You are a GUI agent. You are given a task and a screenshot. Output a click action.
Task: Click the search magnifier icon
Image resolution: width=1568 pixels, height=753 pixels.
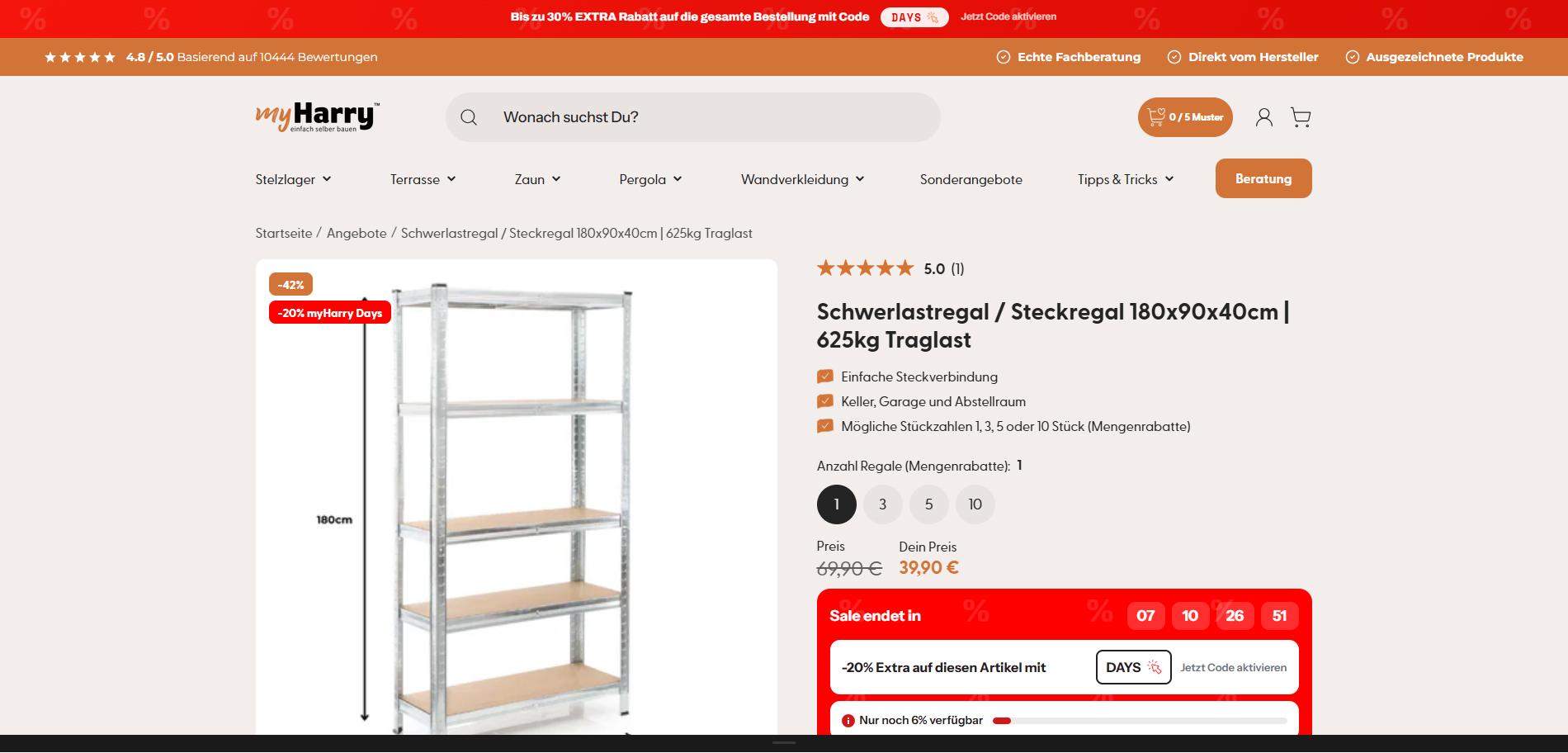tap(469, 117)
